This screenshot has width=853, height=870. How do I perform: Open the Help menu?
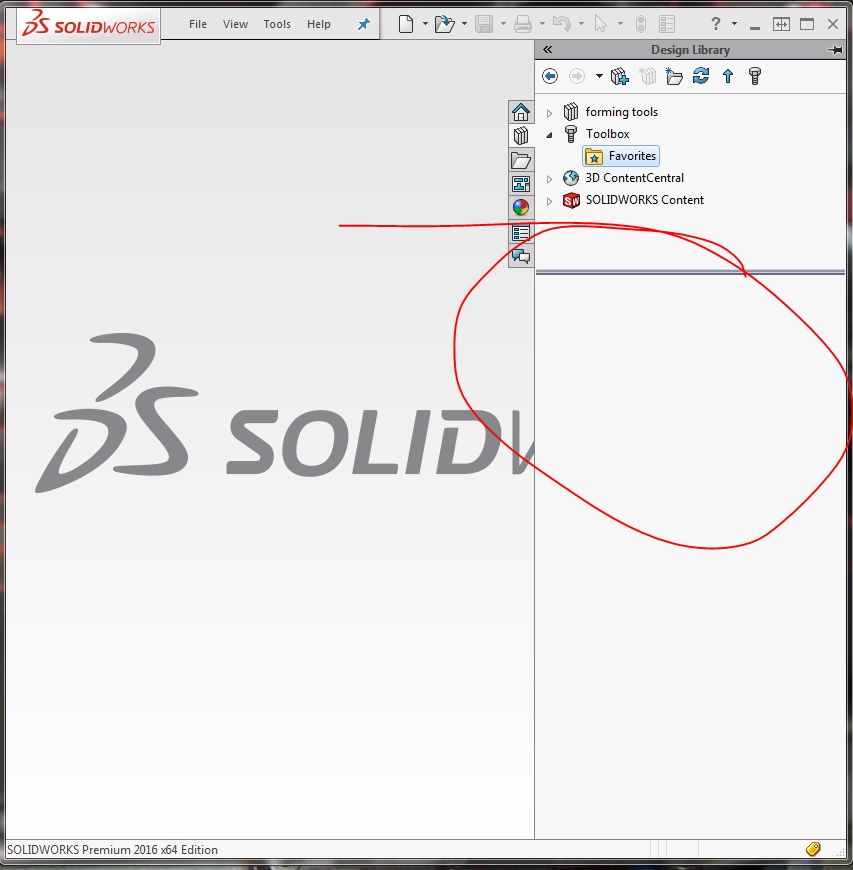(x=319, y=24)
